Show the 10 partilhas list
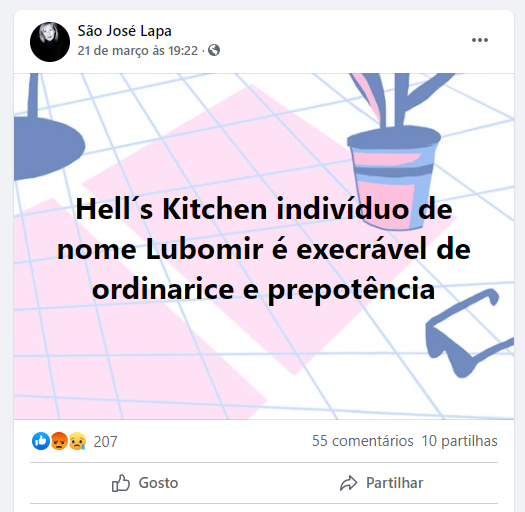 pos(459,441)
